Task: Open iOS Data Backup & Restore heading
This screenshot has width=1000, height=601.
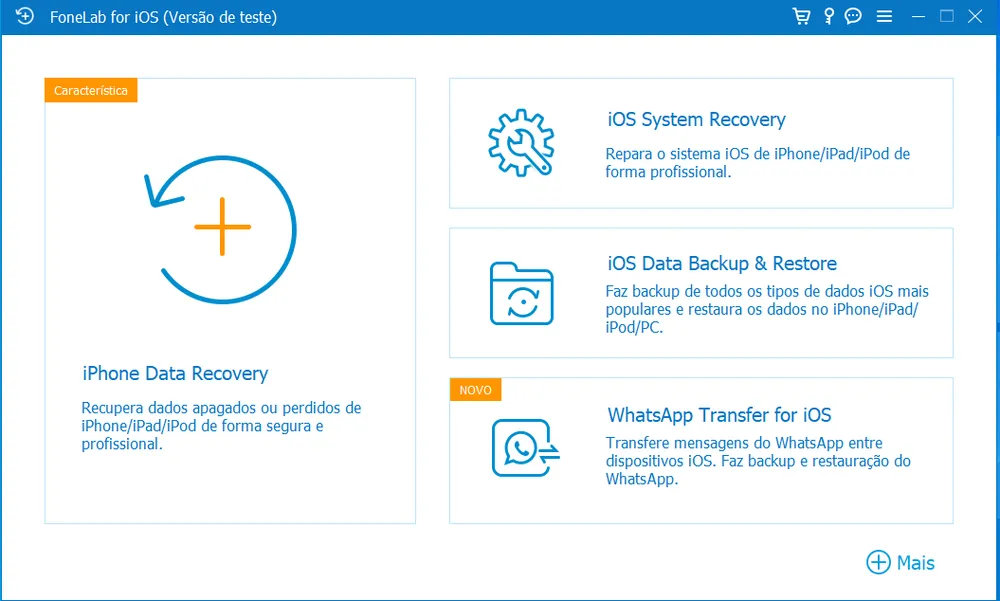Action: click(722, 264)
